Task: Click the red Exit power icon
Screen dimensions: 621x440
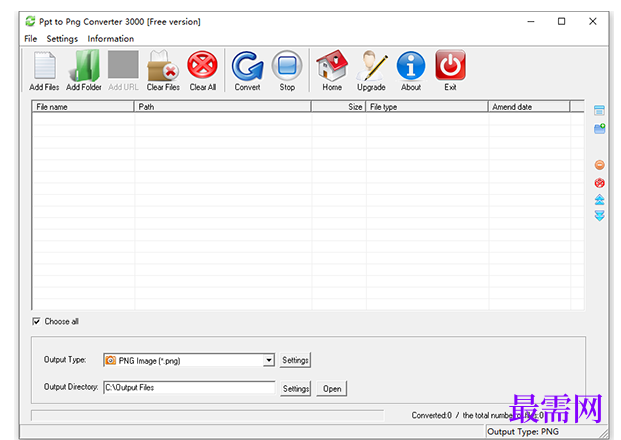Action: click(450, 65)
